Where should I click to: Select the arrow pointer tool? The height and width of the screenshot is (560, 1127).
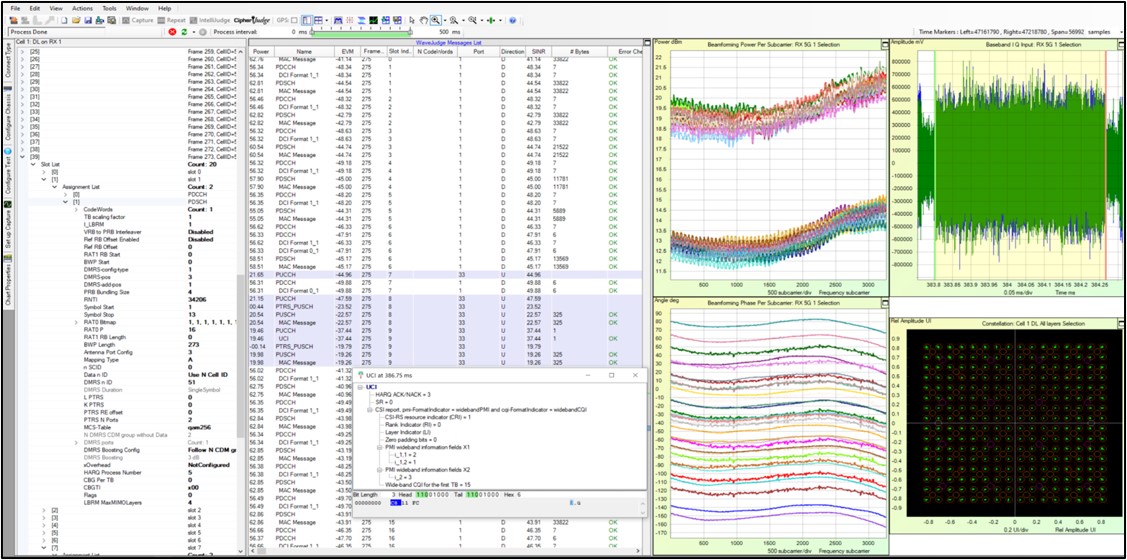pyautogui.click(x=412, y=20)
